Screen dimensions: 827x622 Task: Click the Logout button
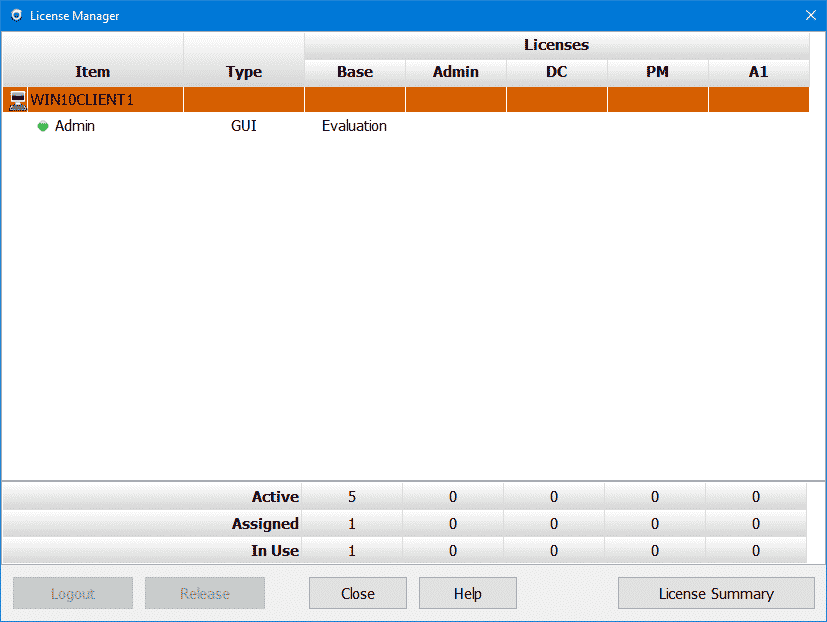pos(73,593)
